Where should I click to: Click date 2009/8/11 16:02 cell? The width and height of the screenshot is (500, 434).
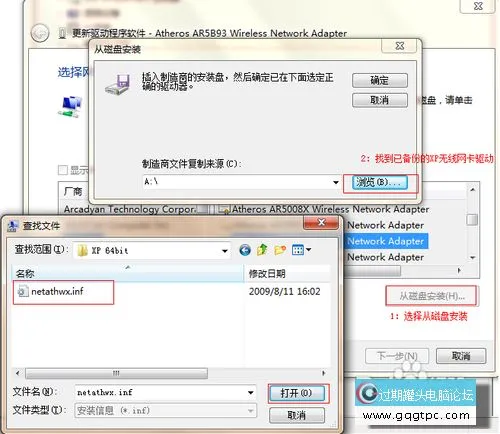[285, 291]
